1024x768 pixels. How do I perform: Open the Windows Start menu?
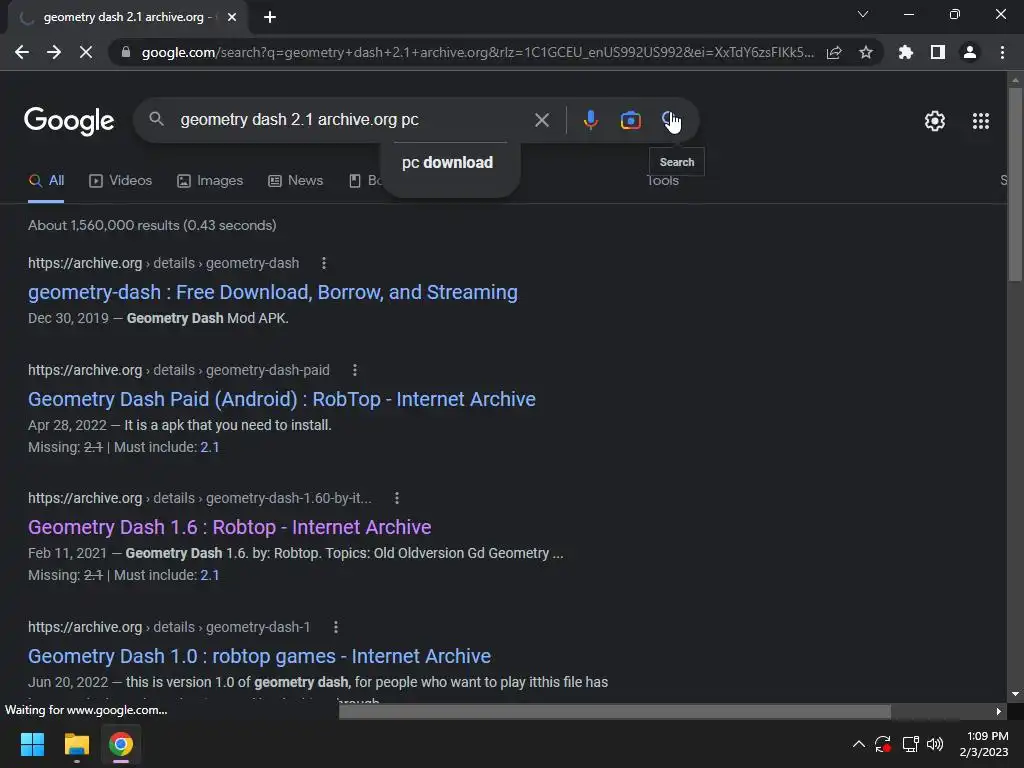coord(33,744)
